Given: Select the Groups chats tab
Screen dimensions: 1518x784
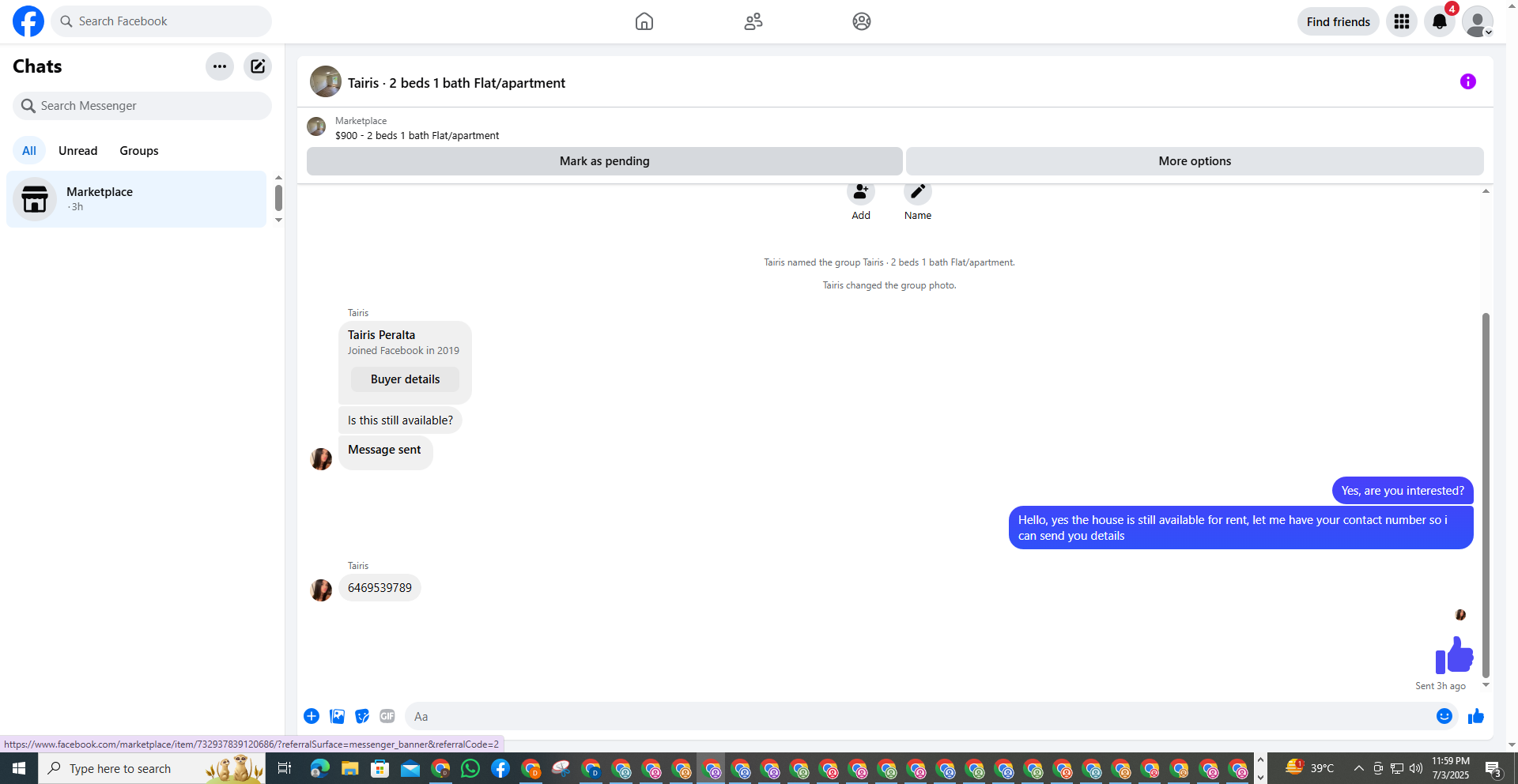Looking at the screenshot, I should [139, 151].
